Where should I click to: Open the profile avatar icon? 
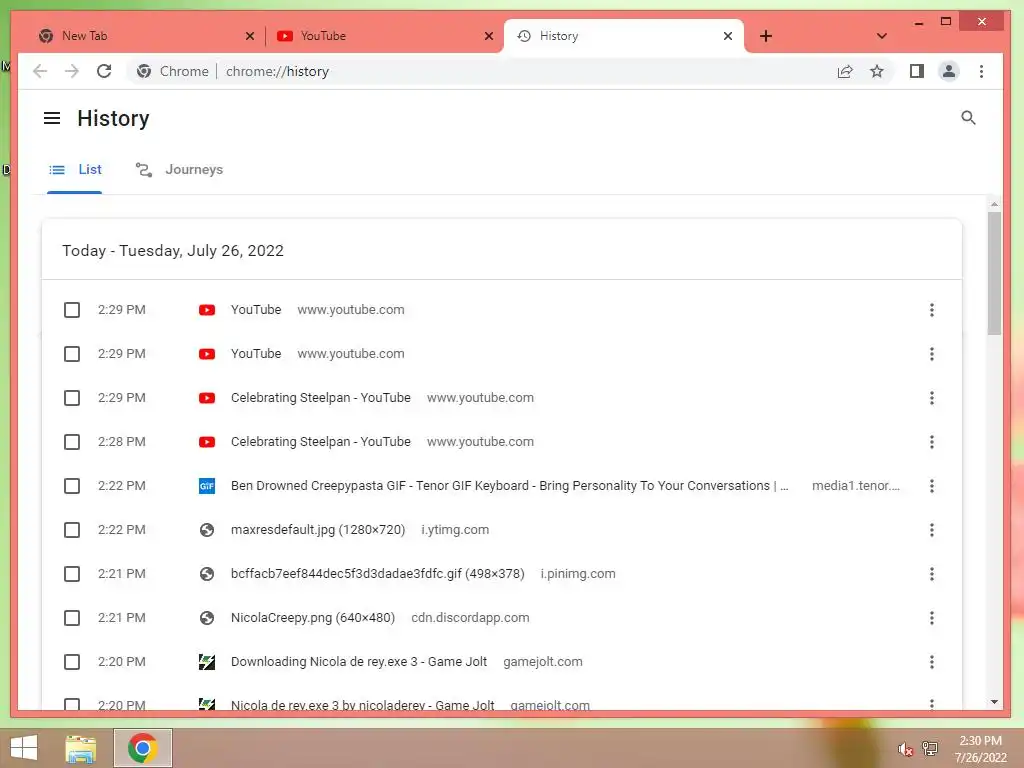point(949,71)
